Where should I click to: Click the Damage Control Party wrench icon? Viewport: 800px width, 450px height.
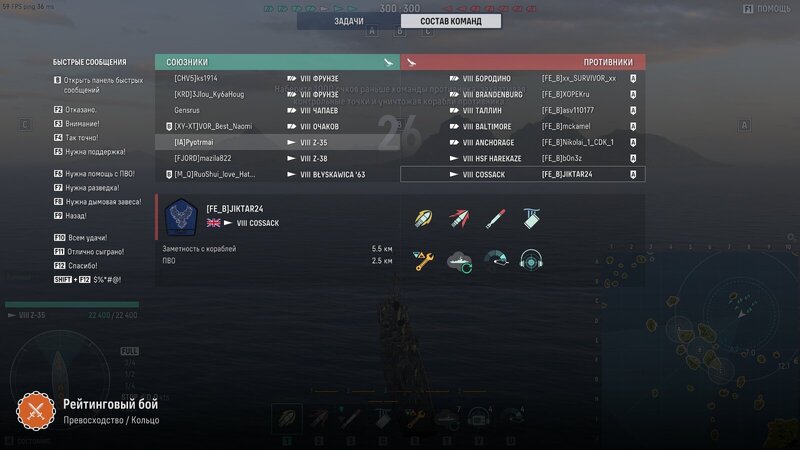click(423, 261)
